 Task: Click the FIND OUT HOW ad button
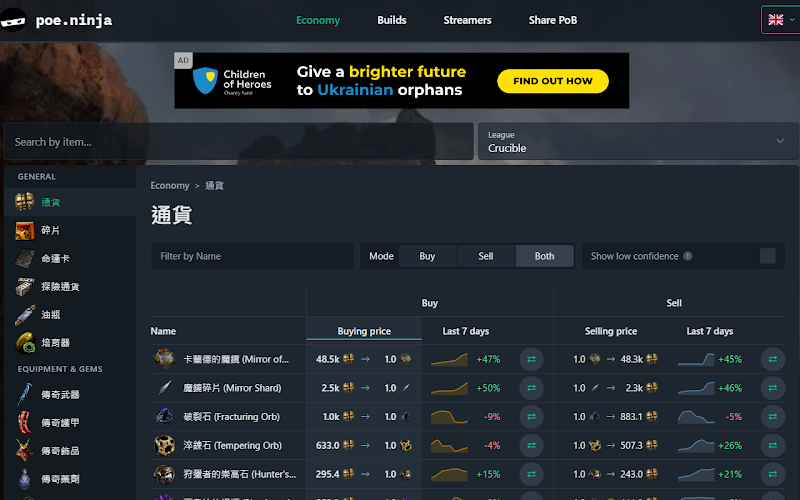[553, 81]
